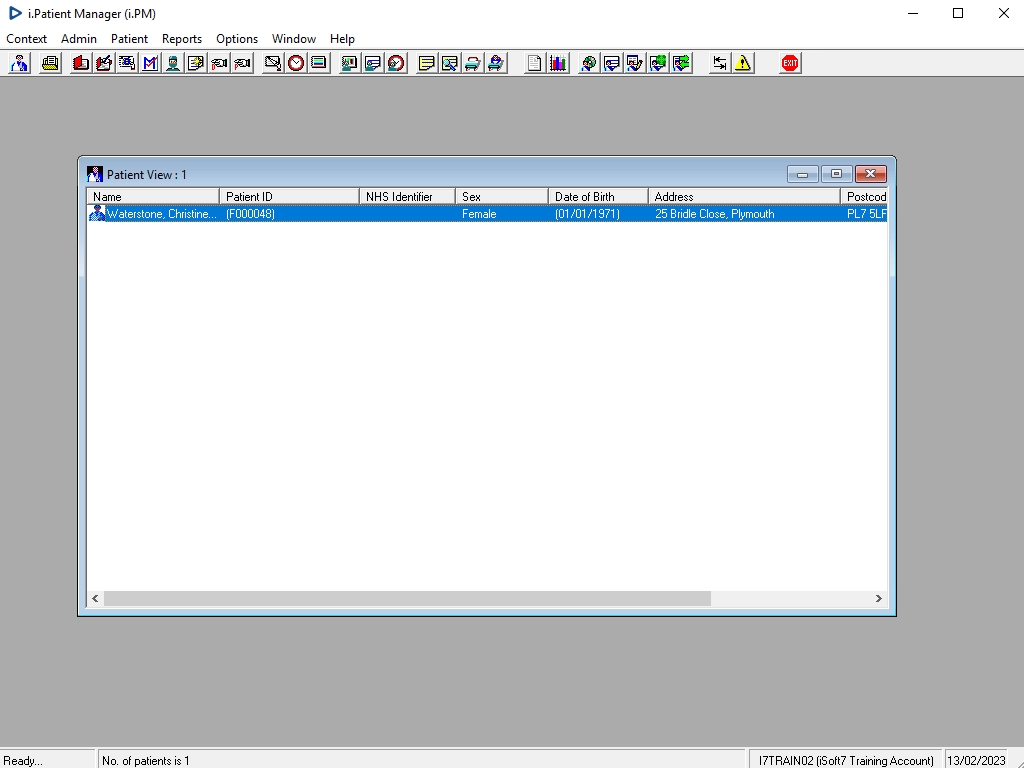
Task: Click the right arrow of horizontal scrollbar
Action: (878, 598)
